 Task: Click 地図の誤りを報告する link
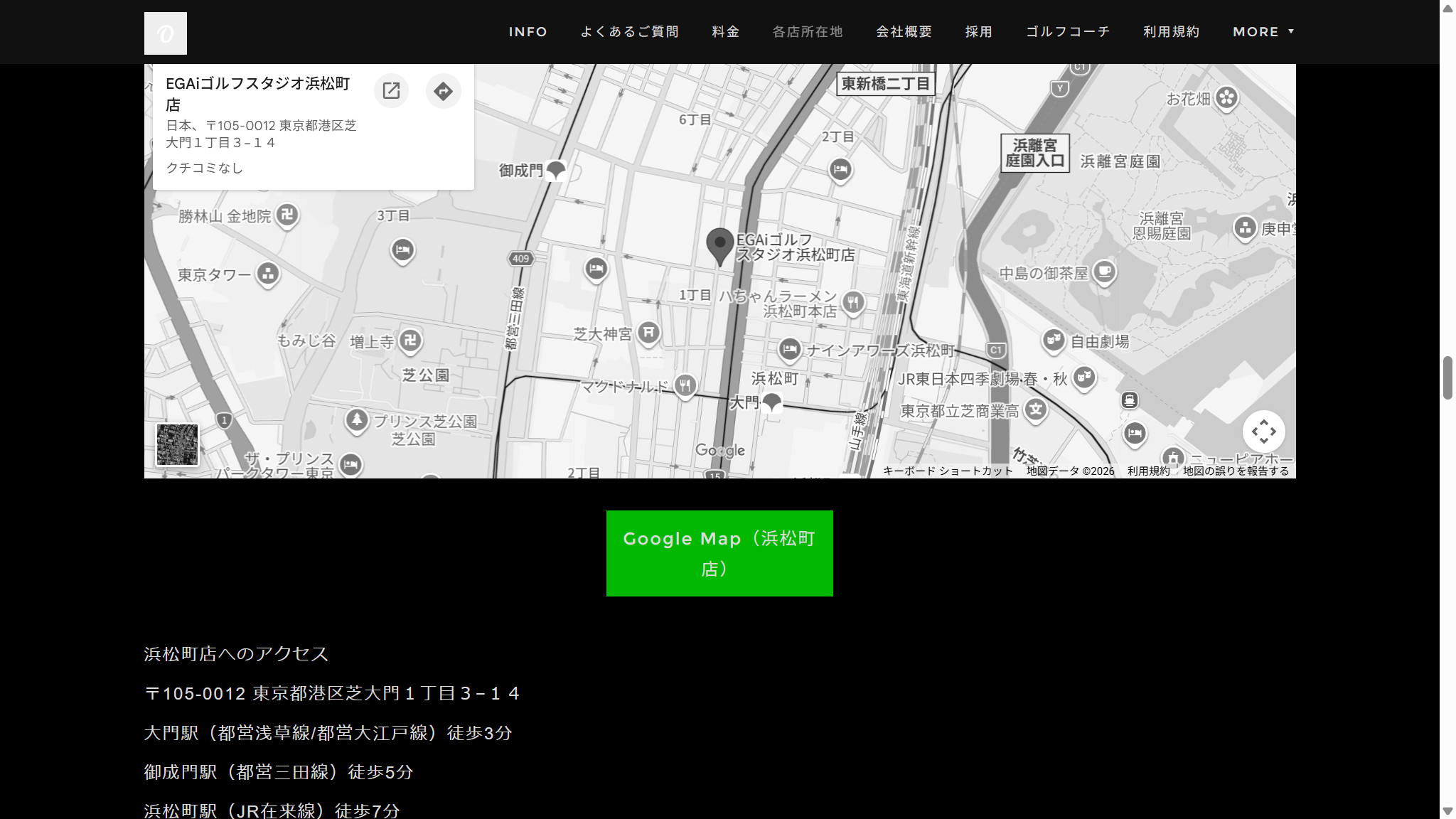[1236, 471]
